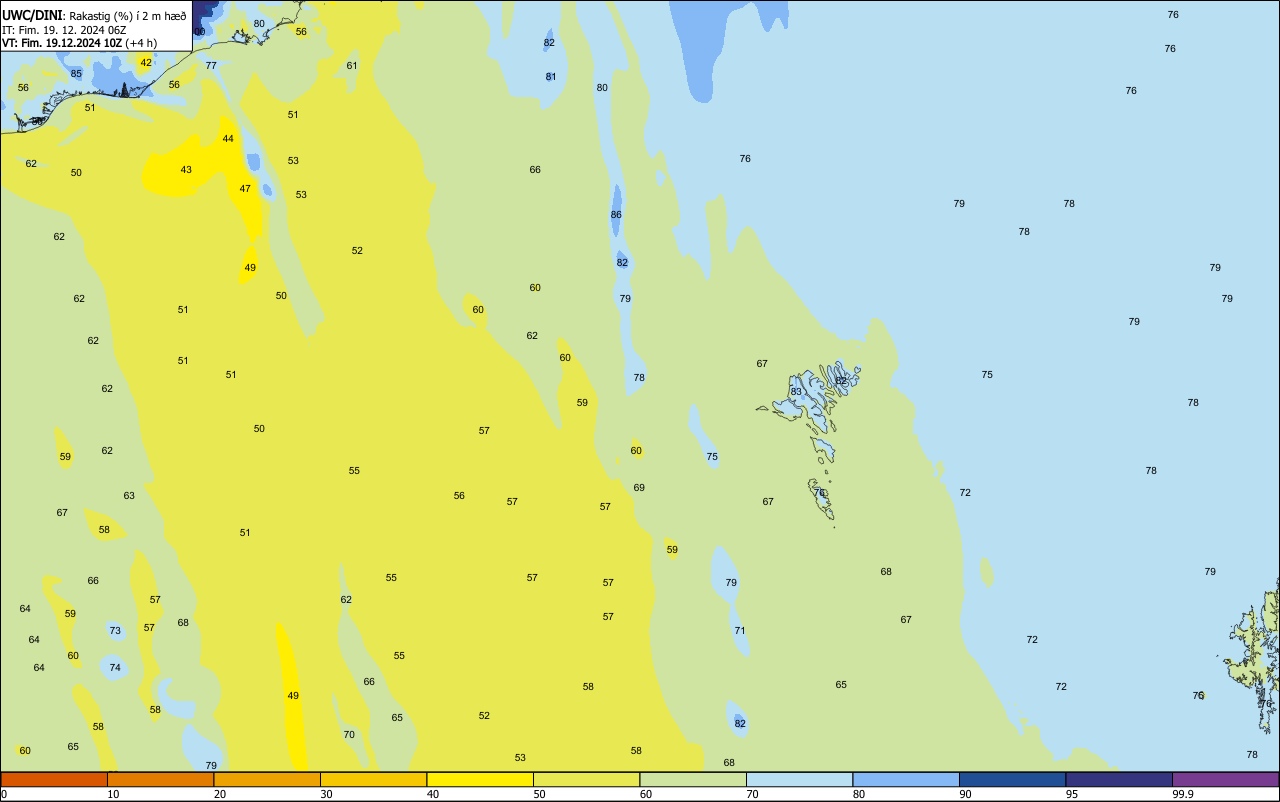
Task: Select the 'IT: Fim. 19. 12. 2024 06Z' line
Action: 64,30
